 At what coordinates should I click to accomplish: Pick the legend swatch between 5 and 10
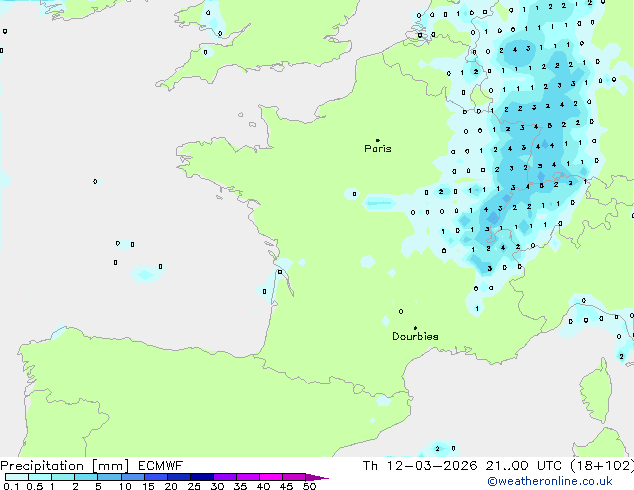(109, 477)
